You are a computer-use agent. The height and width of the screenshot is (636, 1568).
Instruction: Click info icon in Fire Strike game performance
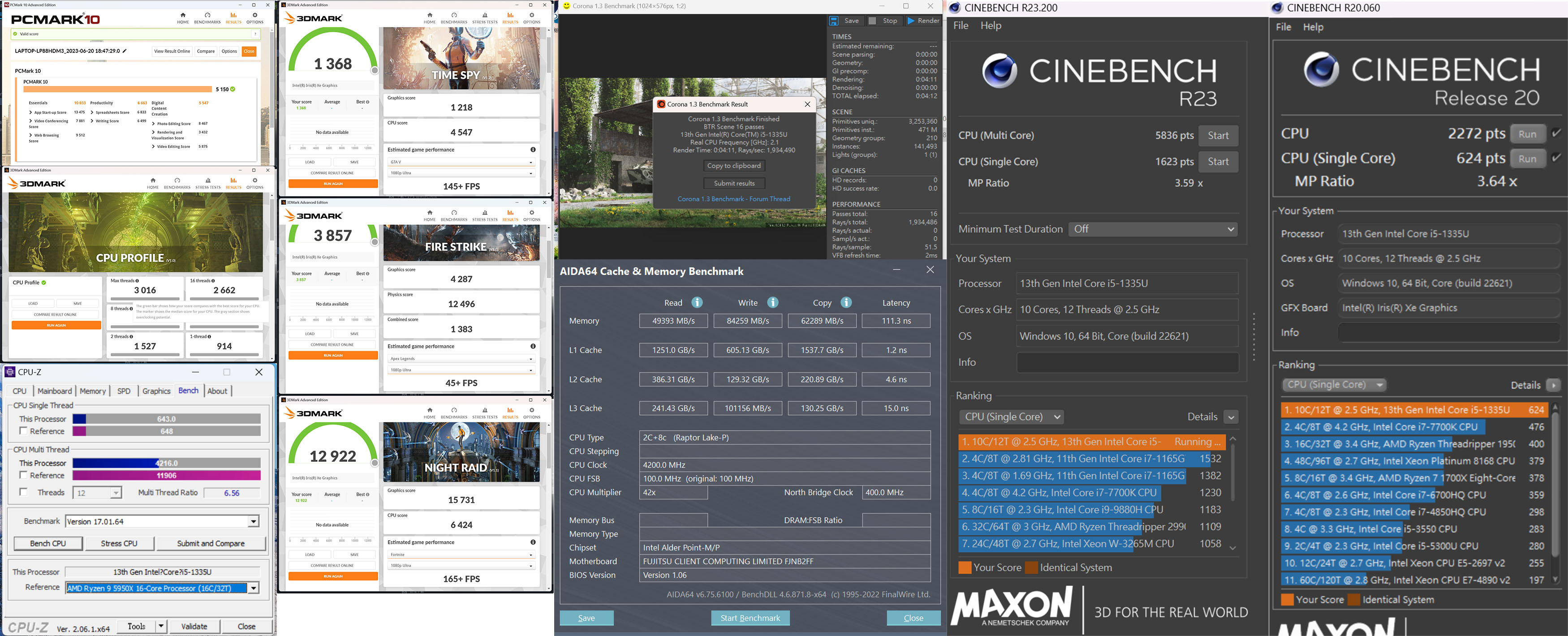click(x=533, y=346)
